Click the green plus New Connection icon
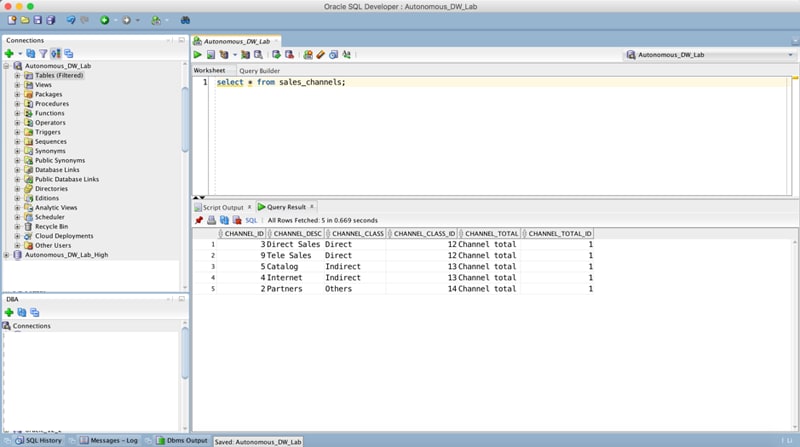 (9, 54)
